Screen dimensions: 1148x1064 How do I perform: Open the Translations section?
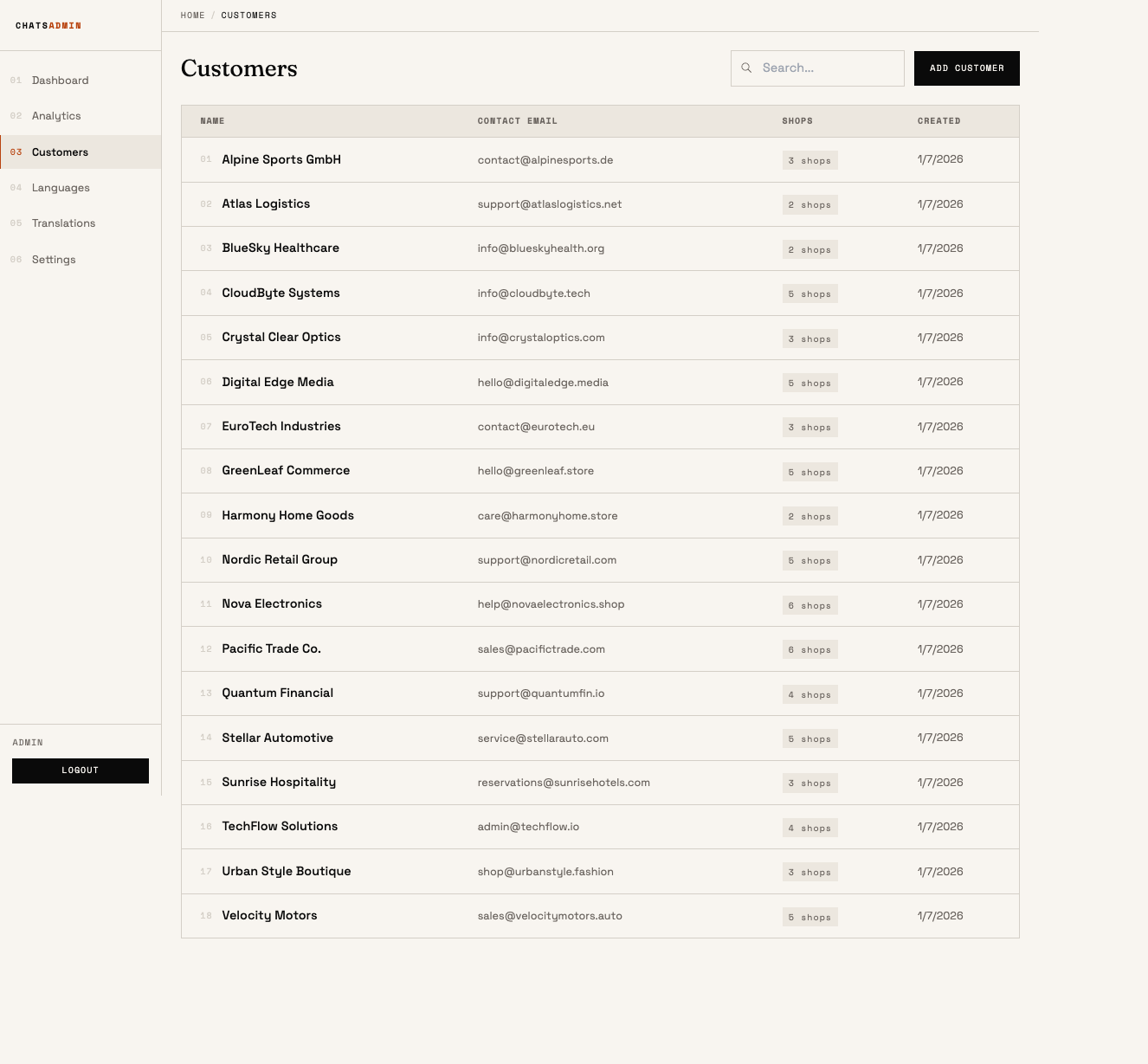pyautogui.click(x=63, y=223)
